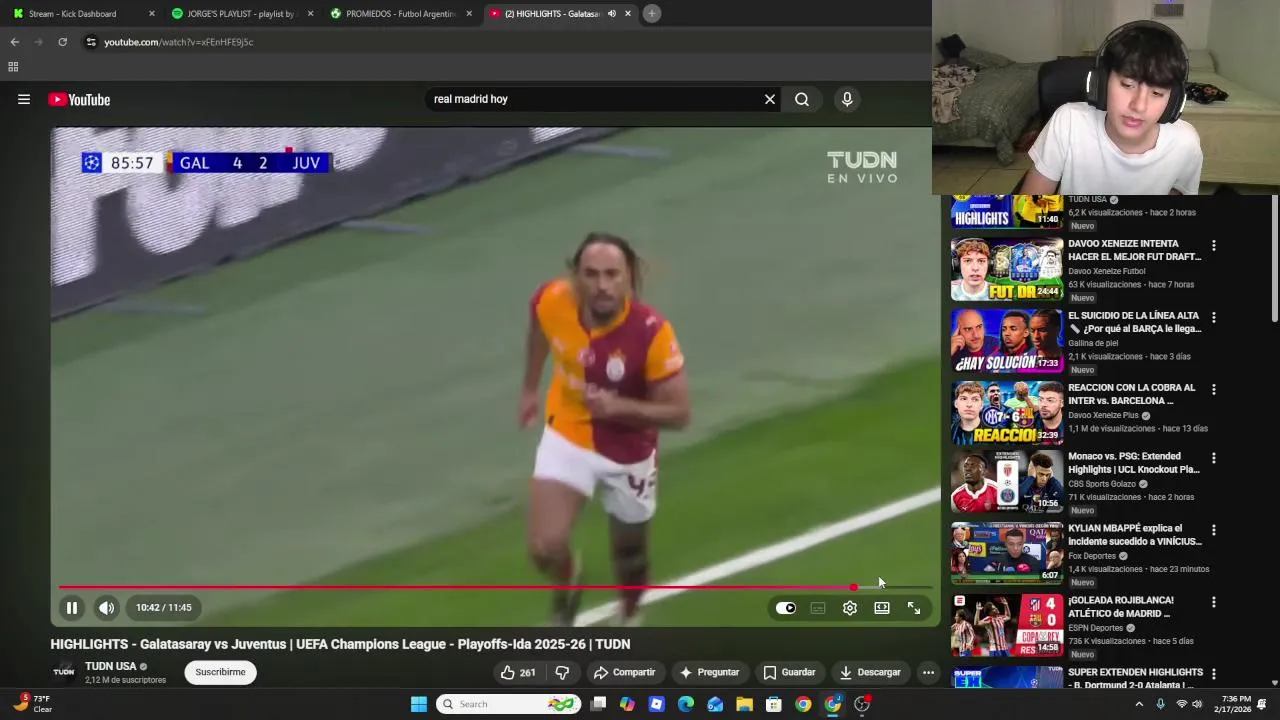Open Microsoft Edge from taskbar

[686, 704]
